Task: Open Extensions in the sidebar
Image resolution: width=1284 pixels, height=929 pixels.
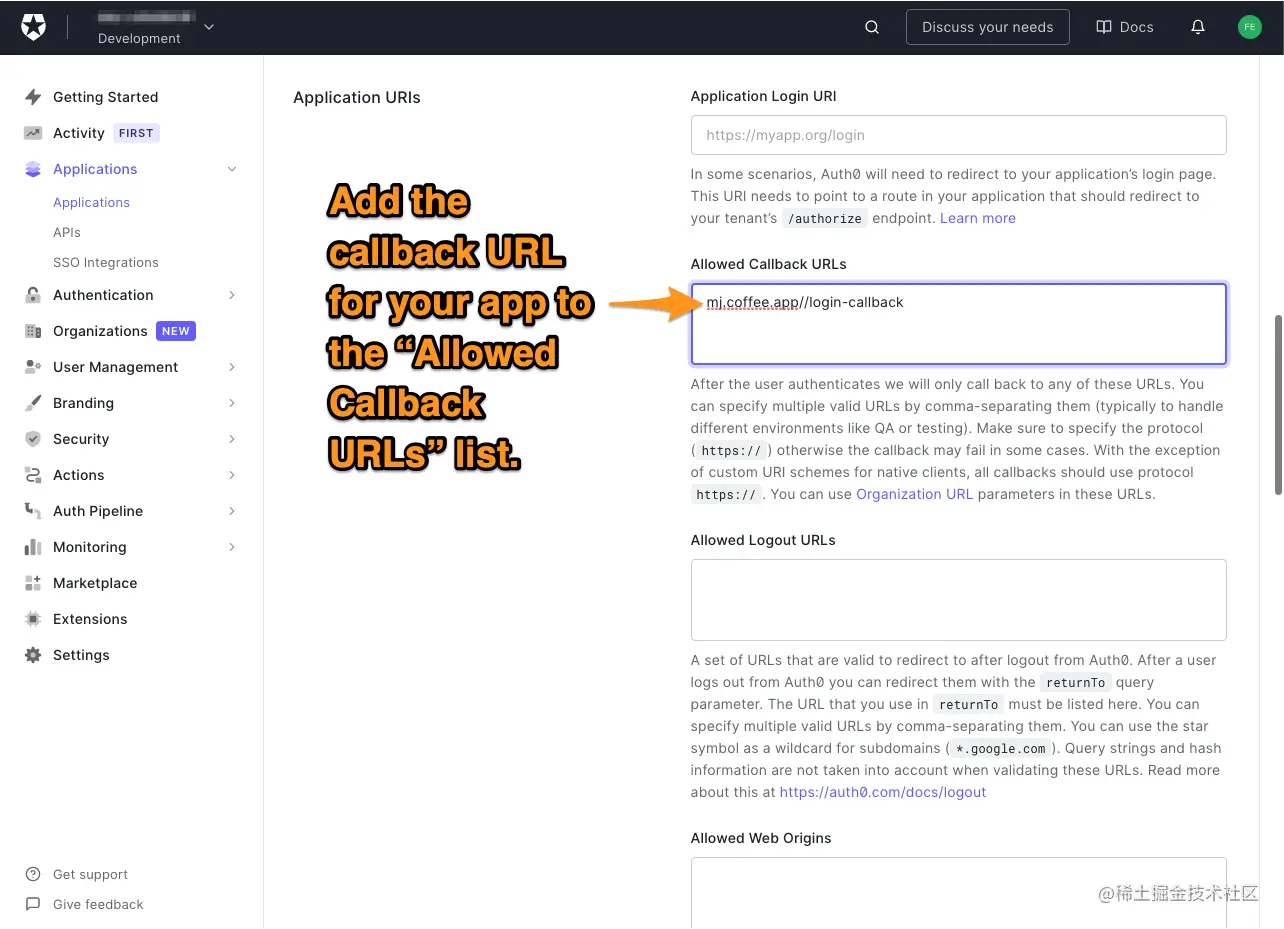Action: (90, 619)
